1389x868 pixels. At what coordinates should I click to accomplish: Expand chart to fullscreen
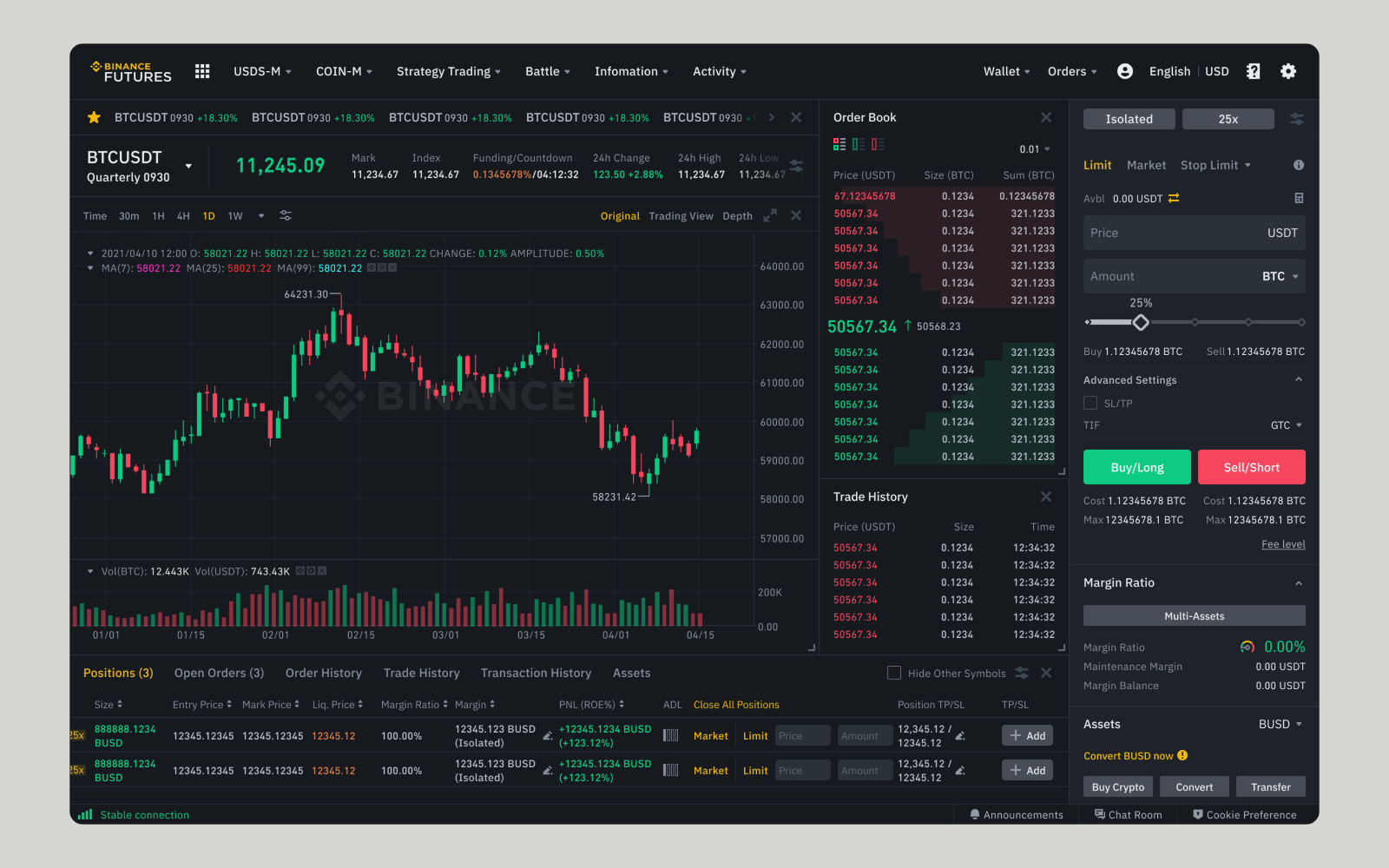coord(770,215)
